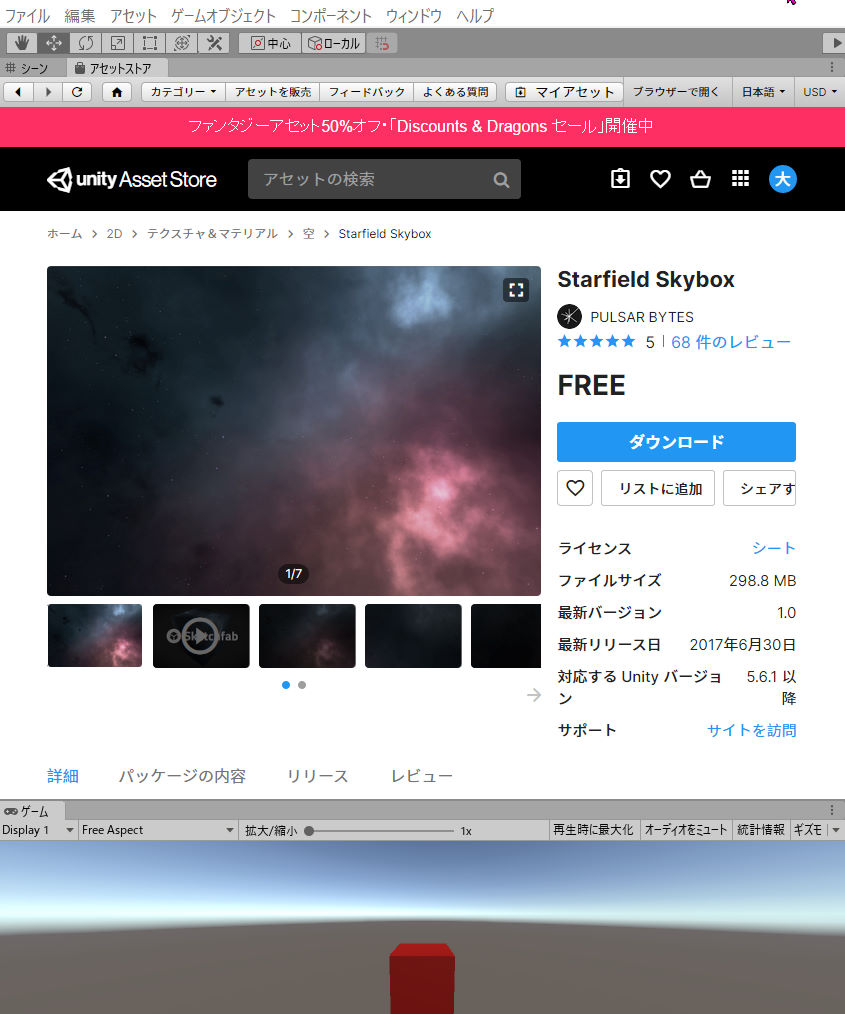Open the user avatar 大 menu

tap(782, 179)
